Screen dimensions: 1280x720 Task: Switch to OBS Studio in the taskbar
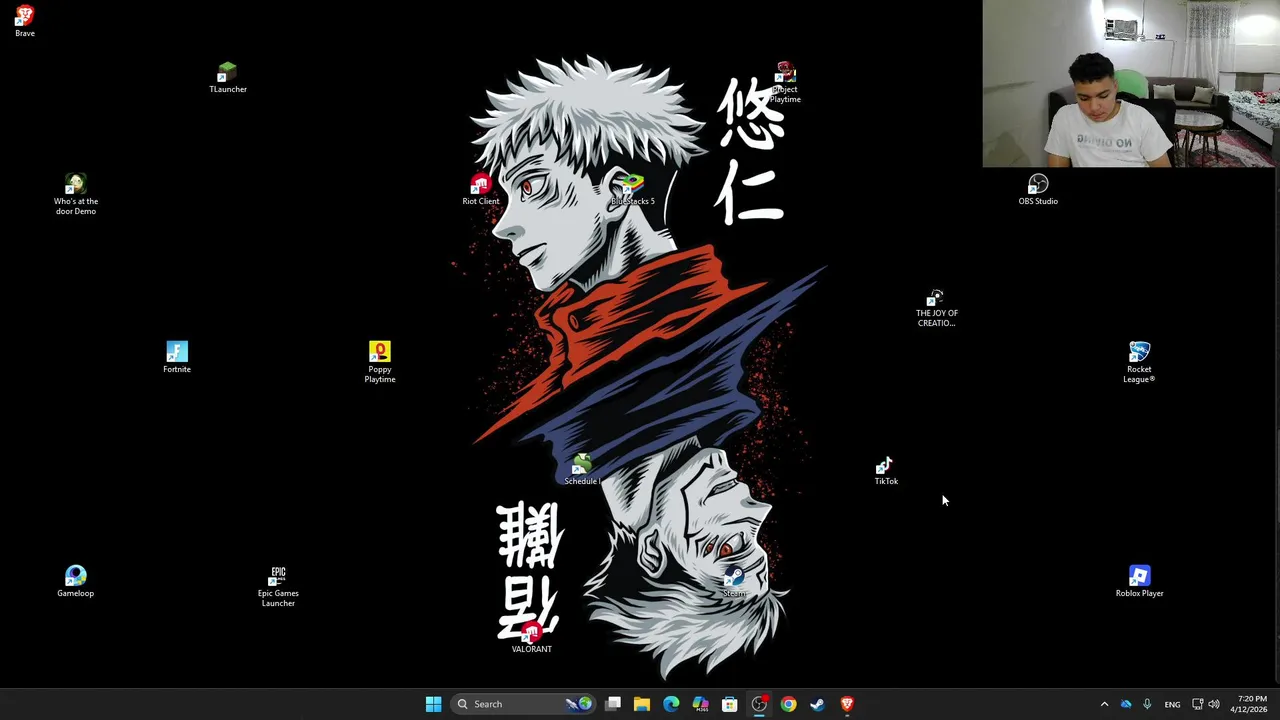759,704
